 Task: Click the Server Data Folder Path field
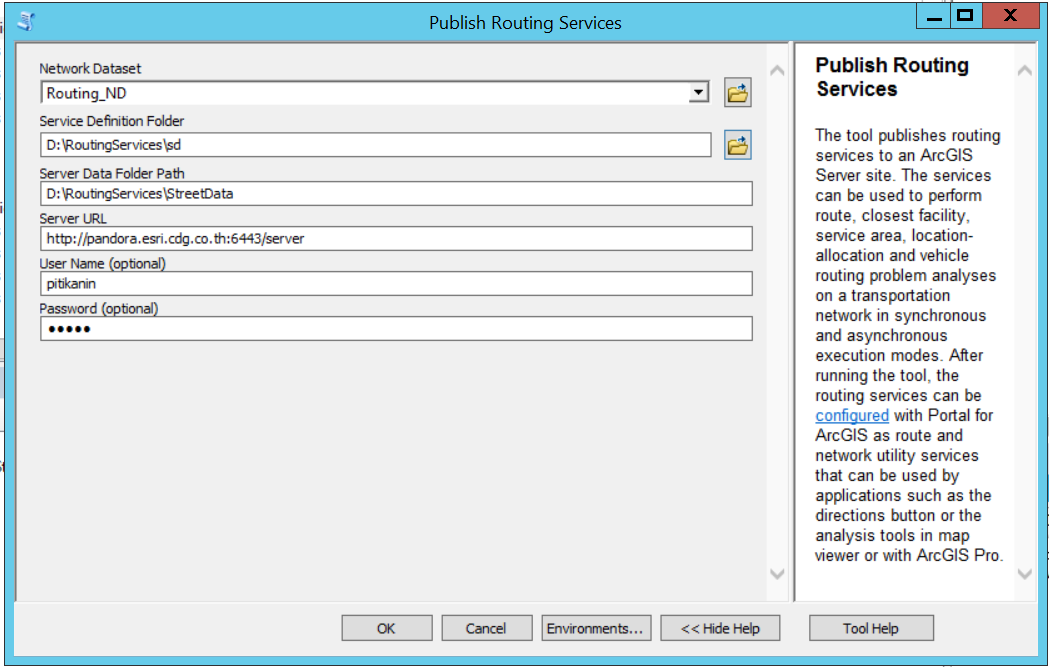point(396,193)
